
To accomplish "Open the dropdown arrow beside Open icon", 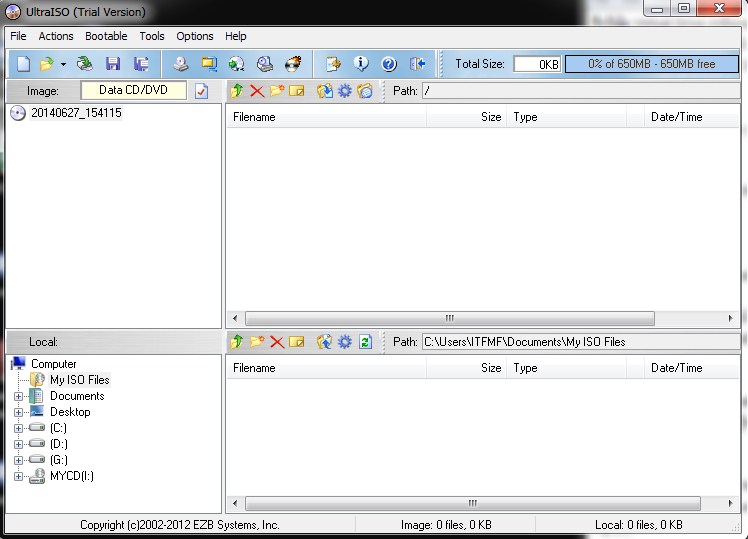I will click(63, 64).
